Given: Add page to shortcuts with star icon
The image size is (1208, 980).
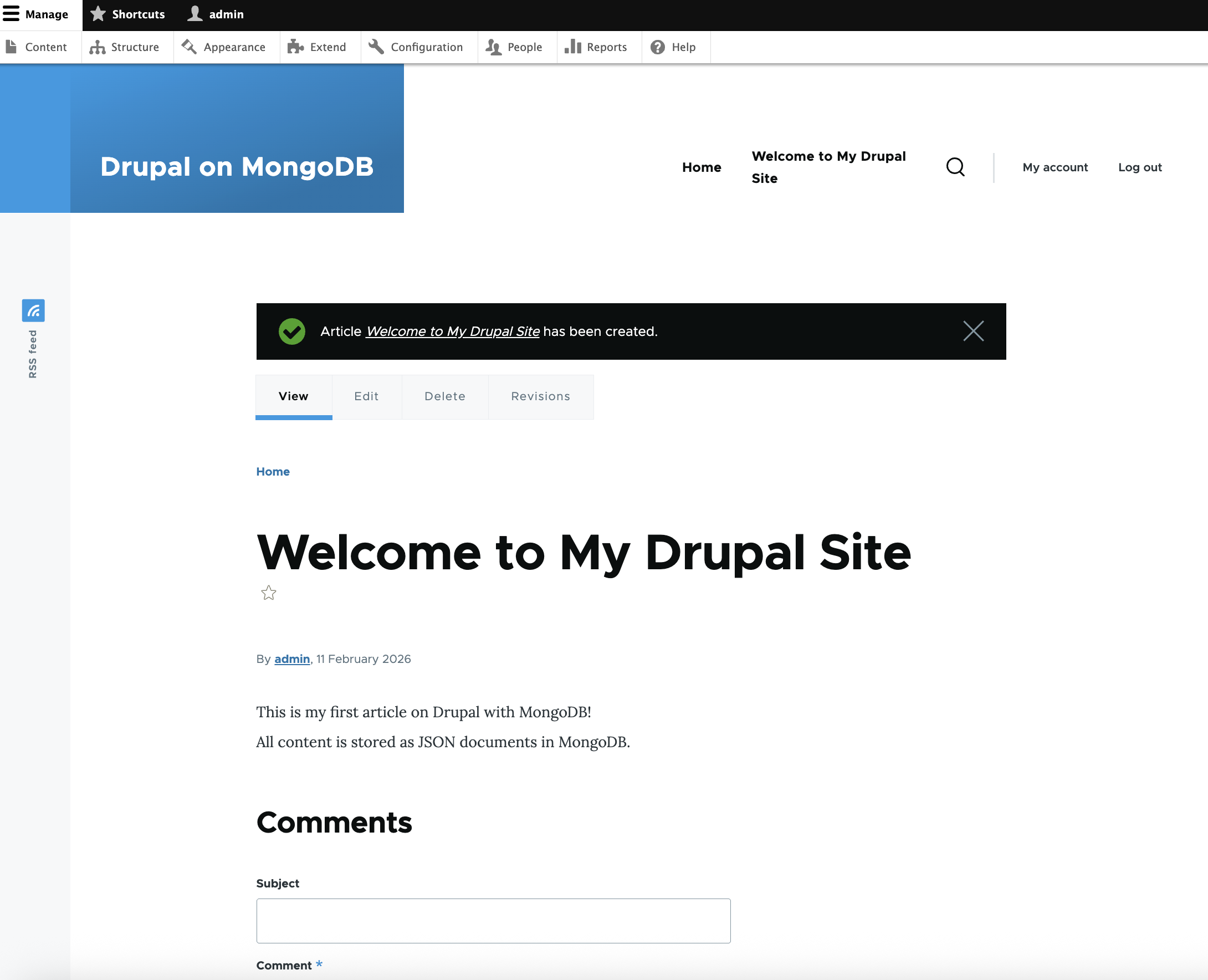Looking at the screenshot, I should pyautogui.click(x=269, y=593).
